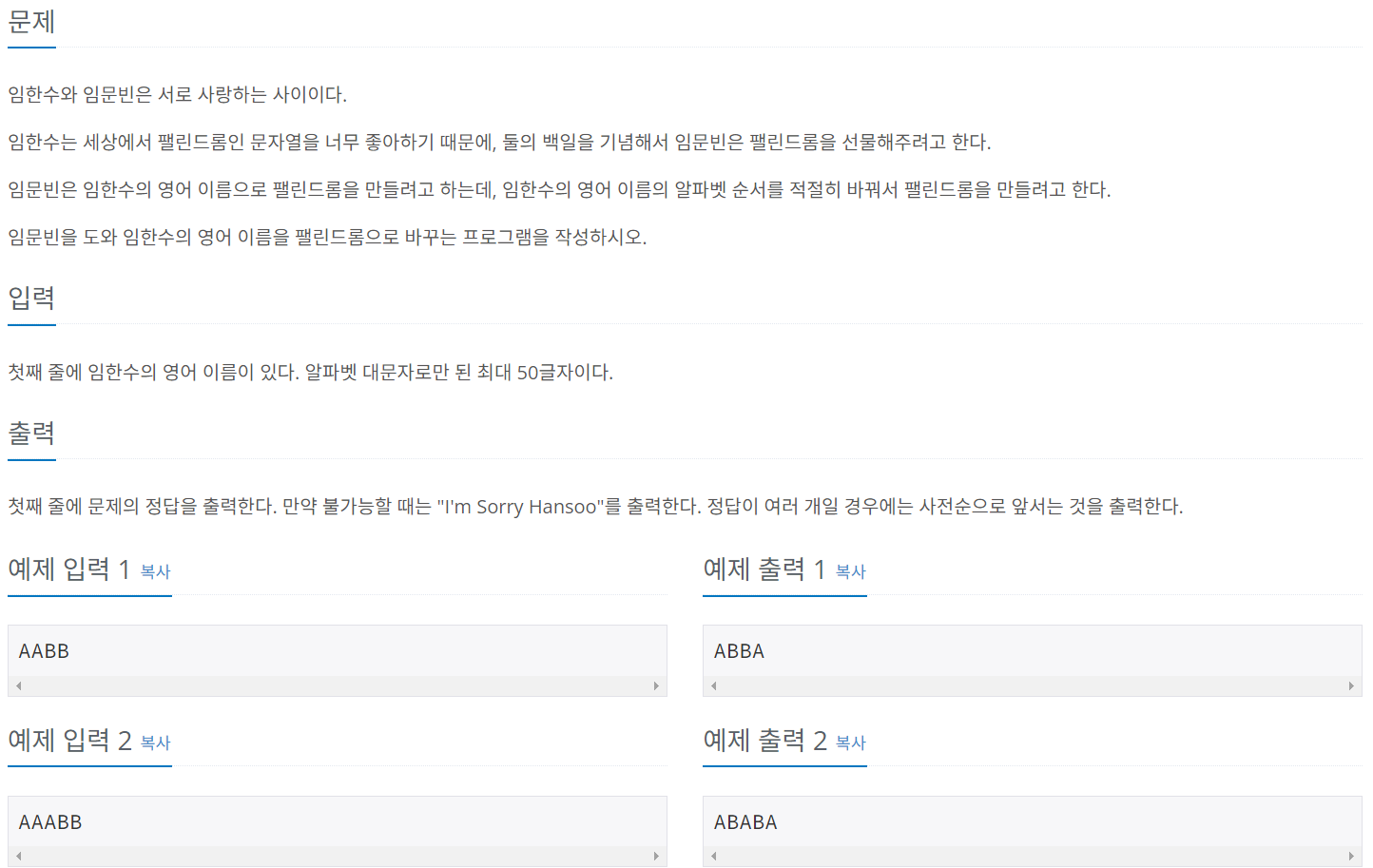Copy sample input 1 using its 복사 link
The height and width of the screenshot is (868, 1373).
[x=154, y=571]
